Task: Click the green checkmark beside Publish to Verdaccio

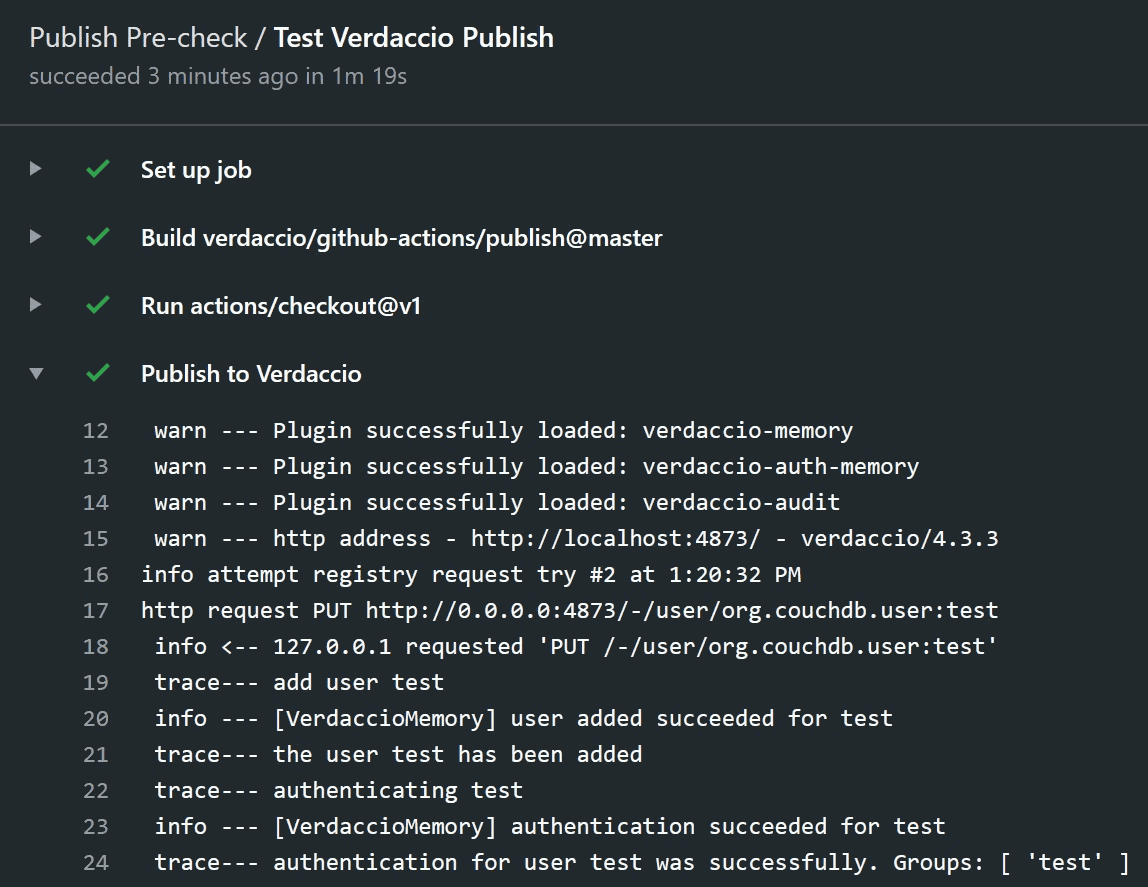Action: pos(97,373)
